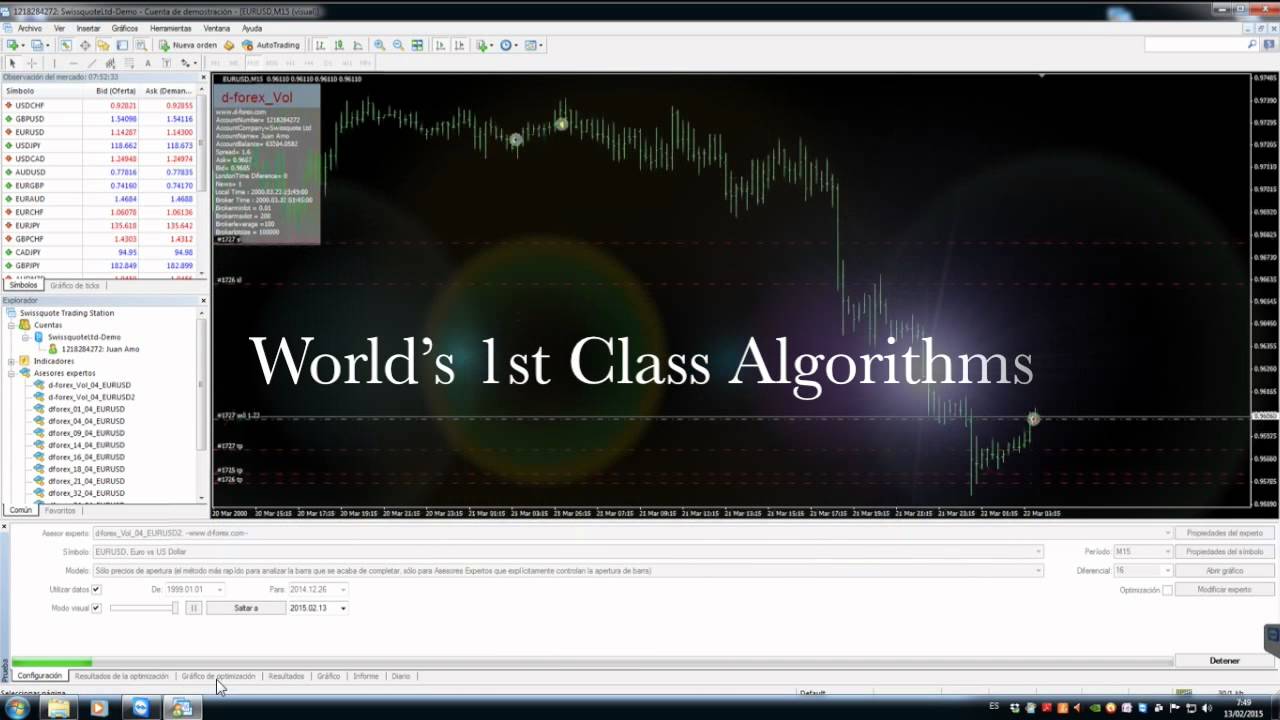Open the clock periodicity toolbar icon
Screen dimensions: 1280x720
tap(507, 45)
